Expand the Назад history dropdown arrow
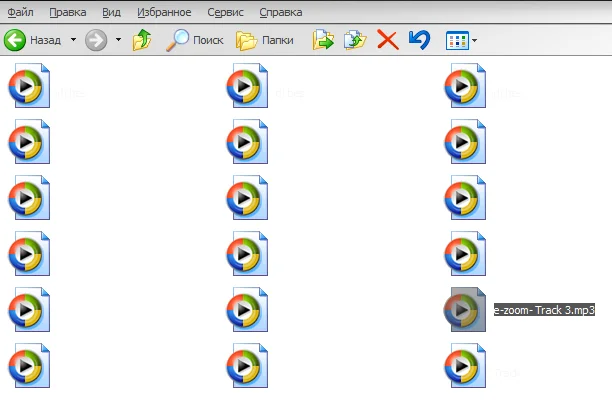The height and width of the screenshot is (418, 612). coord(73,39)
